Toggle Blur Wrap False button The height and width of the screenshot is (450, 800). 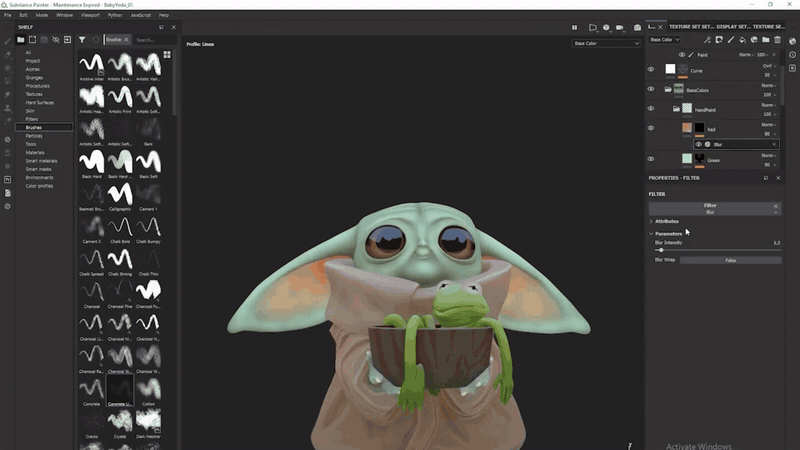(731, 260)
